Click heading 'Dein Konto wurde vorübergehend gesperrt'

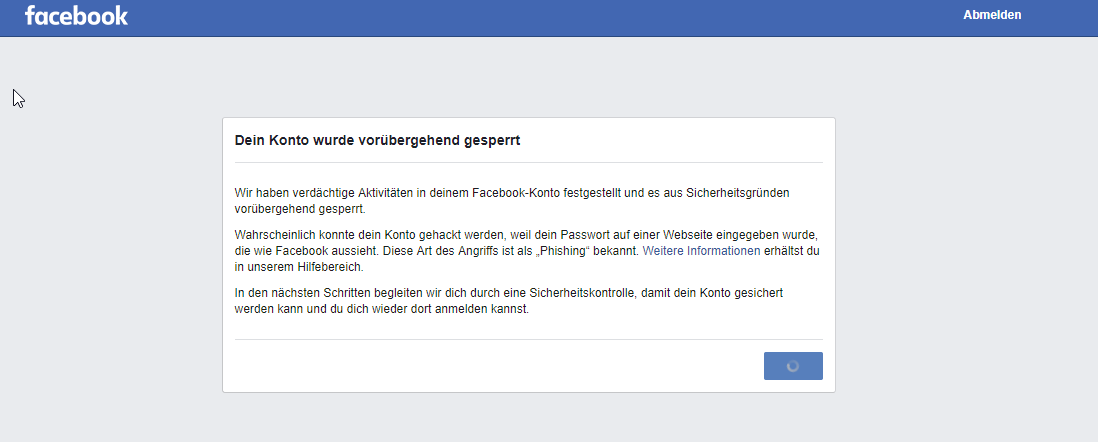click(377, 140)
